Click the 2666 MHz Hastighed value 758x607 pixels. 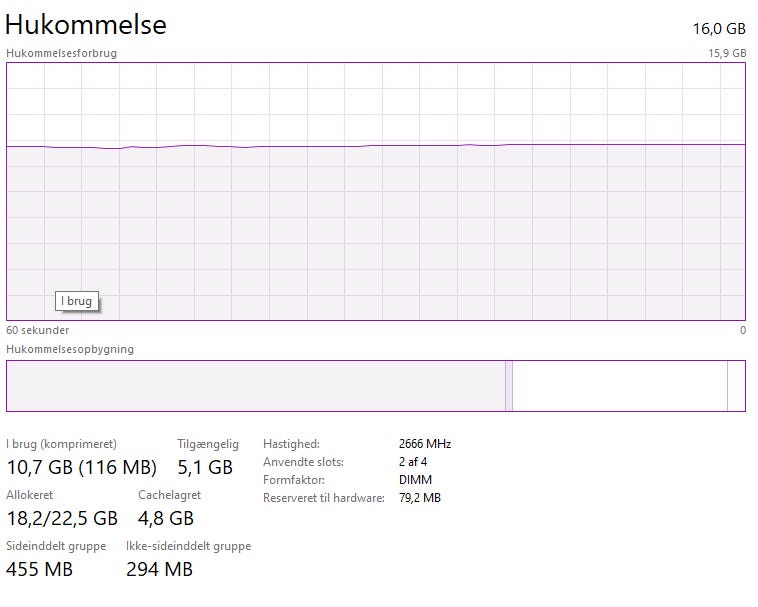click(x=425, y=444)
